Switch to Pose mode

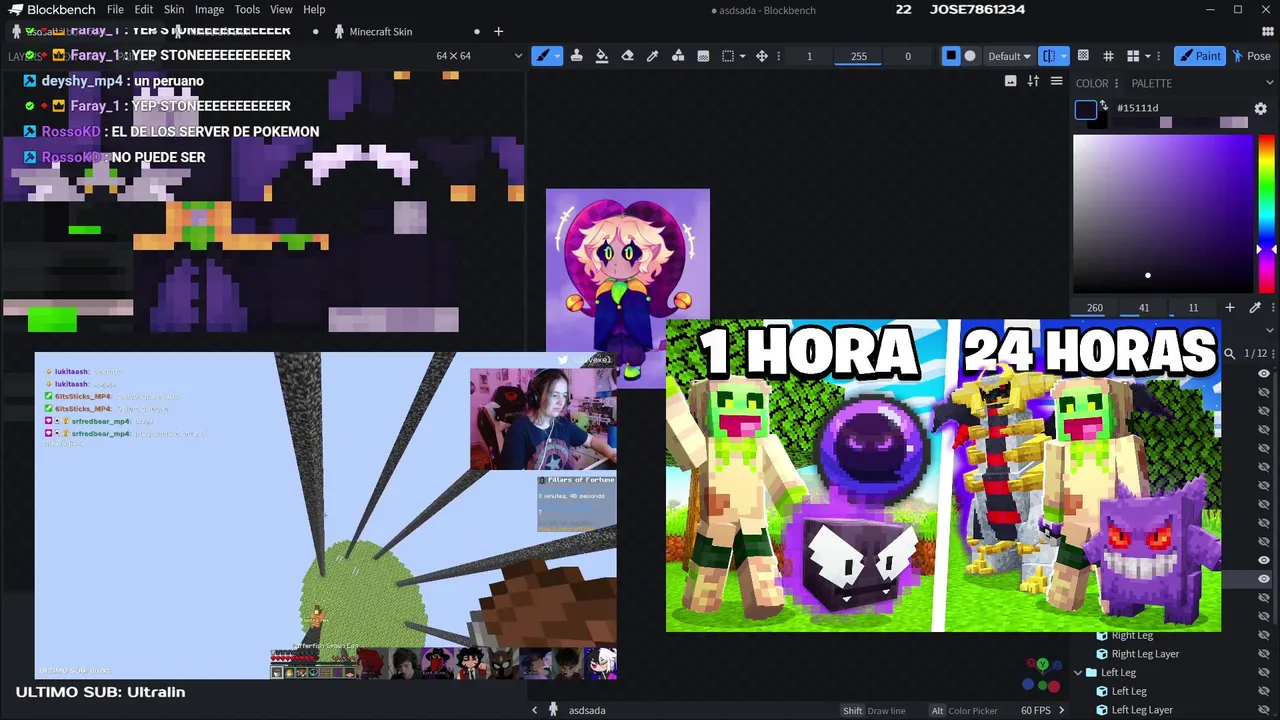tap(1251, 56)
